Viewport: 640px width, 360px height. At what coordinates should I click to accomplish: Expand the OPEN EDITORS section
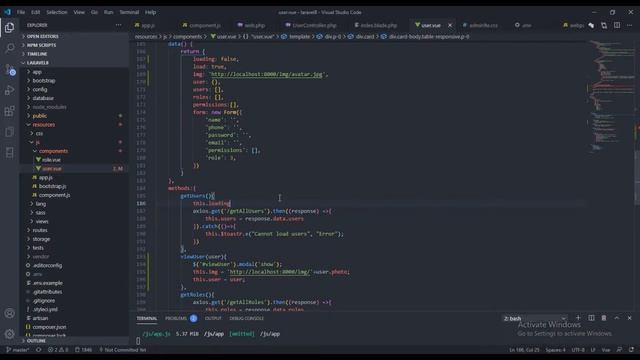[x=42, y=36]
